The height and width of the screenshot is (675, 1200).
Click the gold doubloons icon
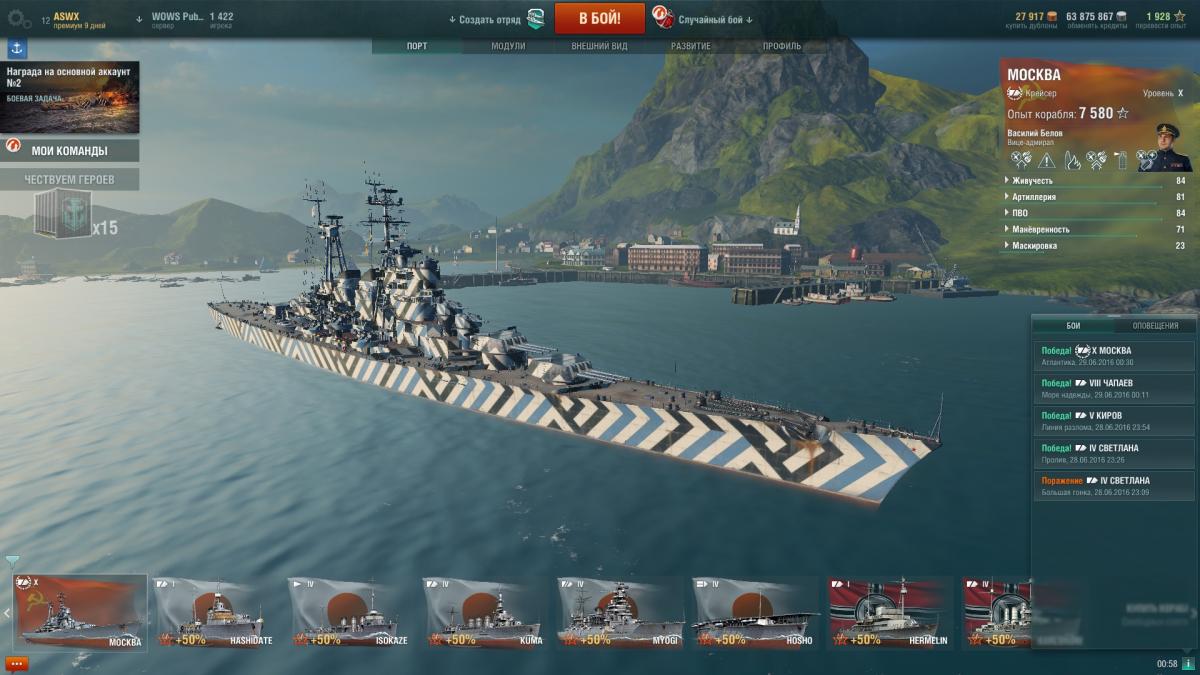click(1053, 16)
